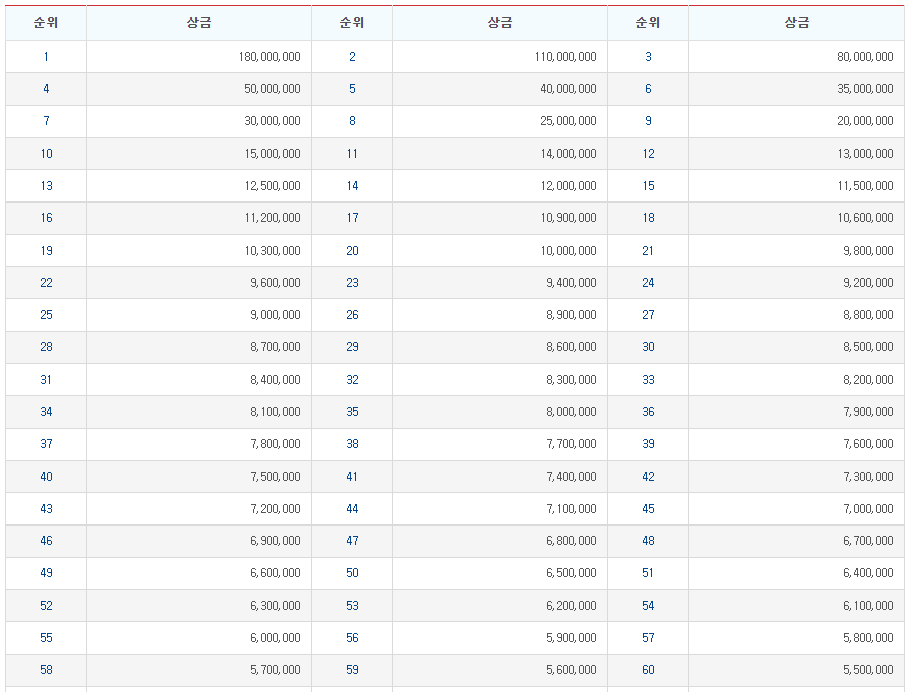Select rank 55 cell
The image size is (910, 692).
point(46,637)
